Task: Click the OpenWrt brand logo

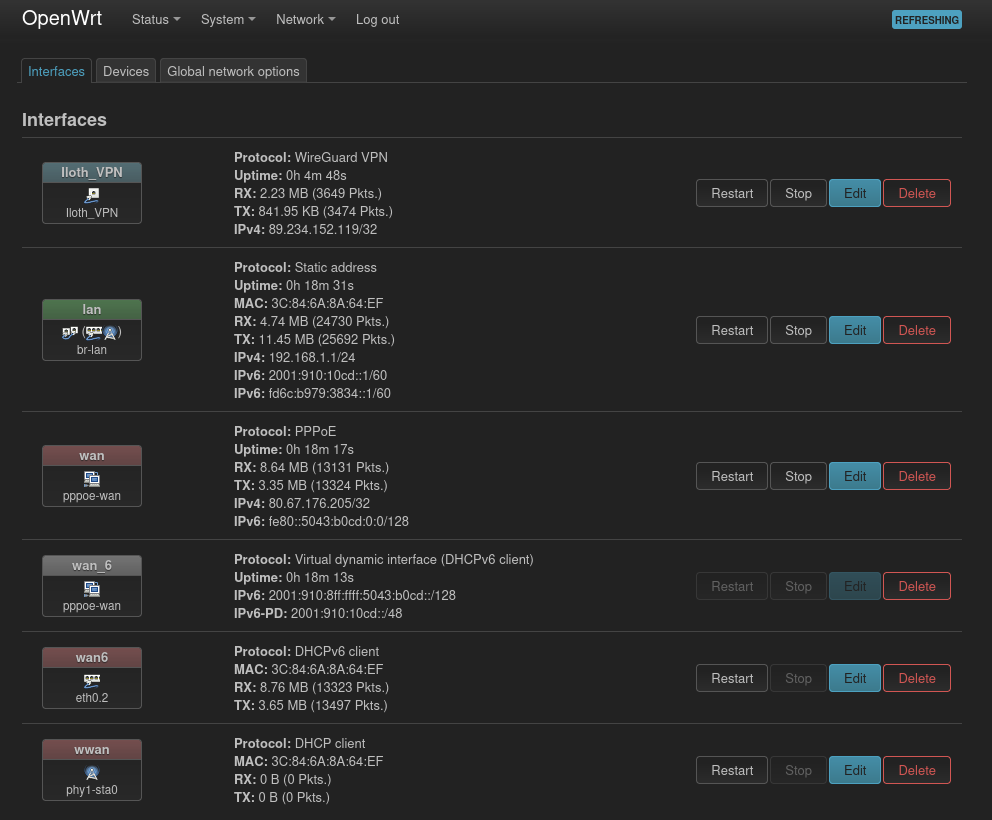Action: pos(62,19)
